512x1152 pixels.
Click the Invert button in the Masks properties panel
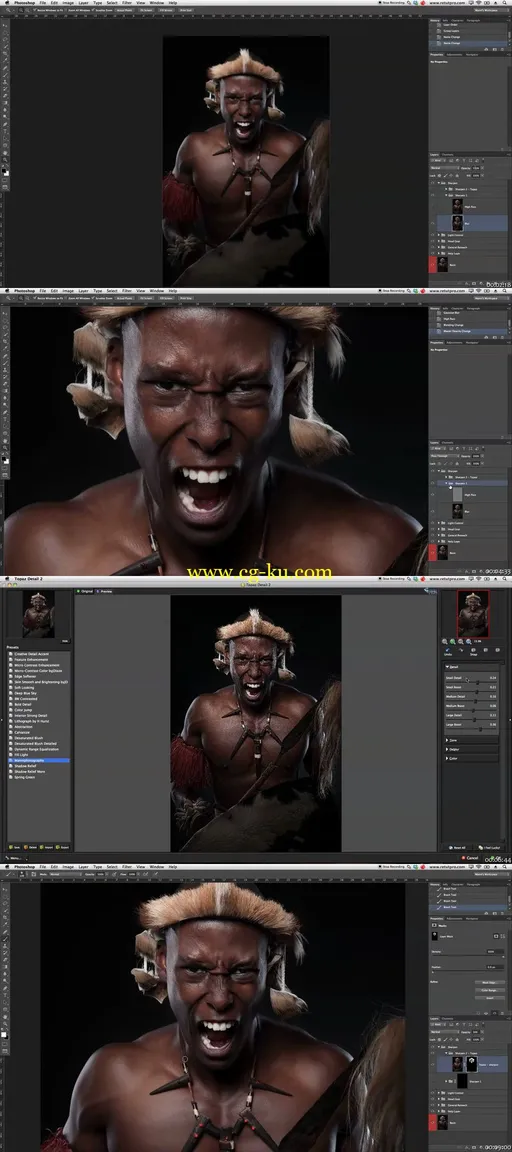coord(489,997)
